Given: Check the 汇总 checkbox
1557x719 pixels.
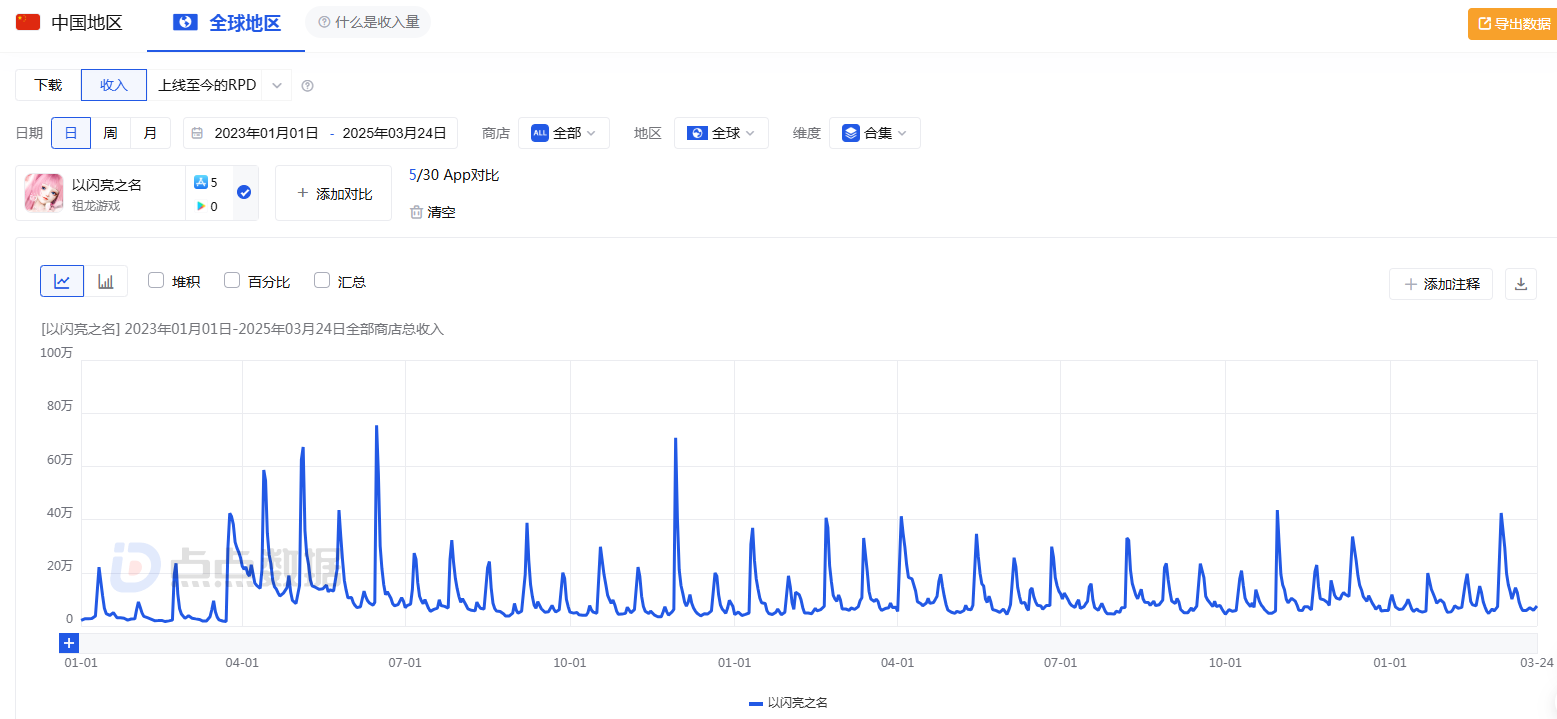Looking at the screenshot, I should pyautogui.click(x=322, y=281).
